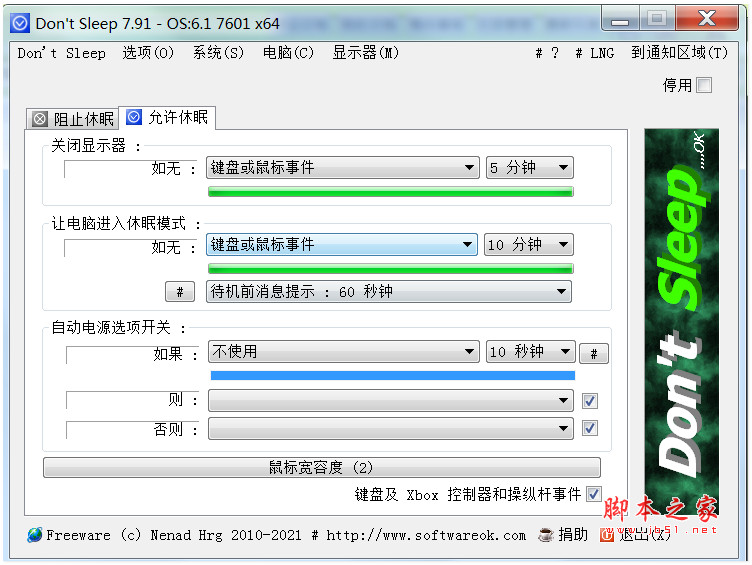
Task: Open the # ? help menu
Action: 547,53
